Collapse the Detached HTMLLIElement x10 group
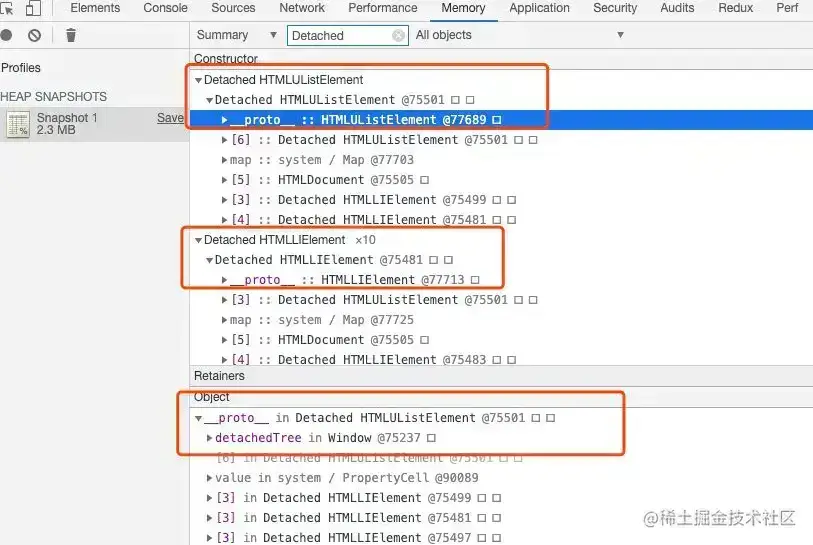The image size is (813, 545). [x=198, y=240]
